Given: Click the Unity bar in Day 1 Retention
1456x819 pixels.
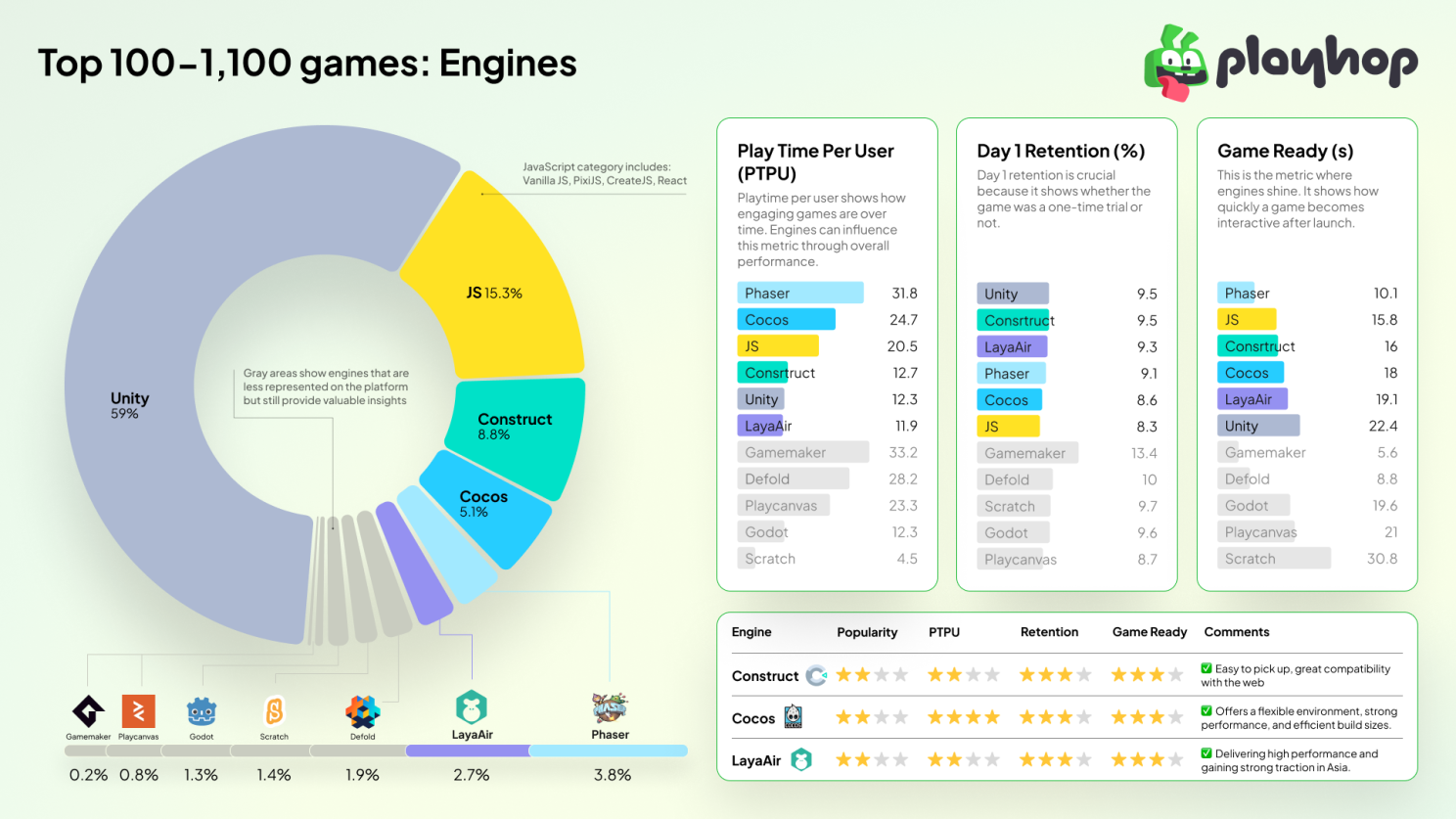Looking at the screenshot, I should coord(1013,294).
